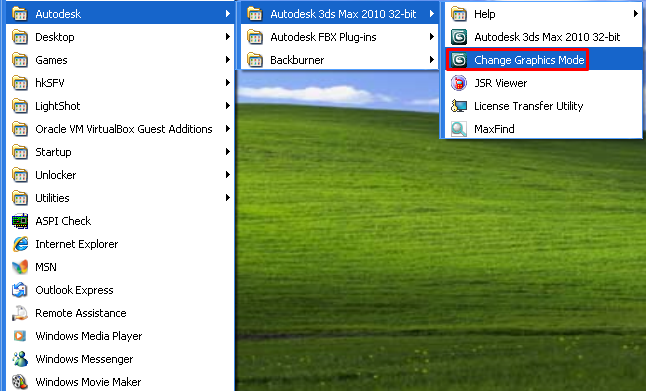Expand the Backburner submenu arrow

(x=431, y=60)
